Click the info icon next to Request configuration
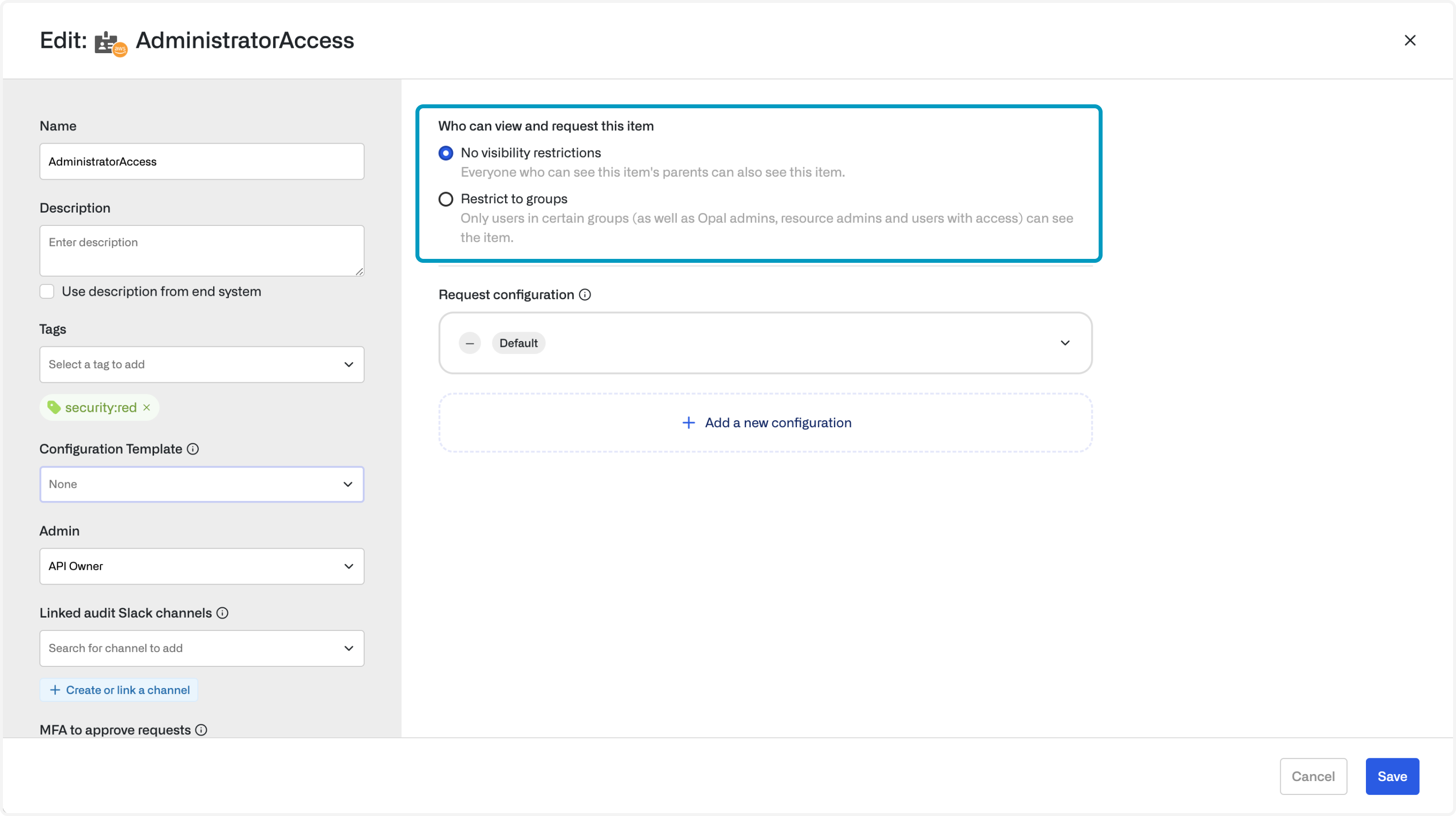 585,295
